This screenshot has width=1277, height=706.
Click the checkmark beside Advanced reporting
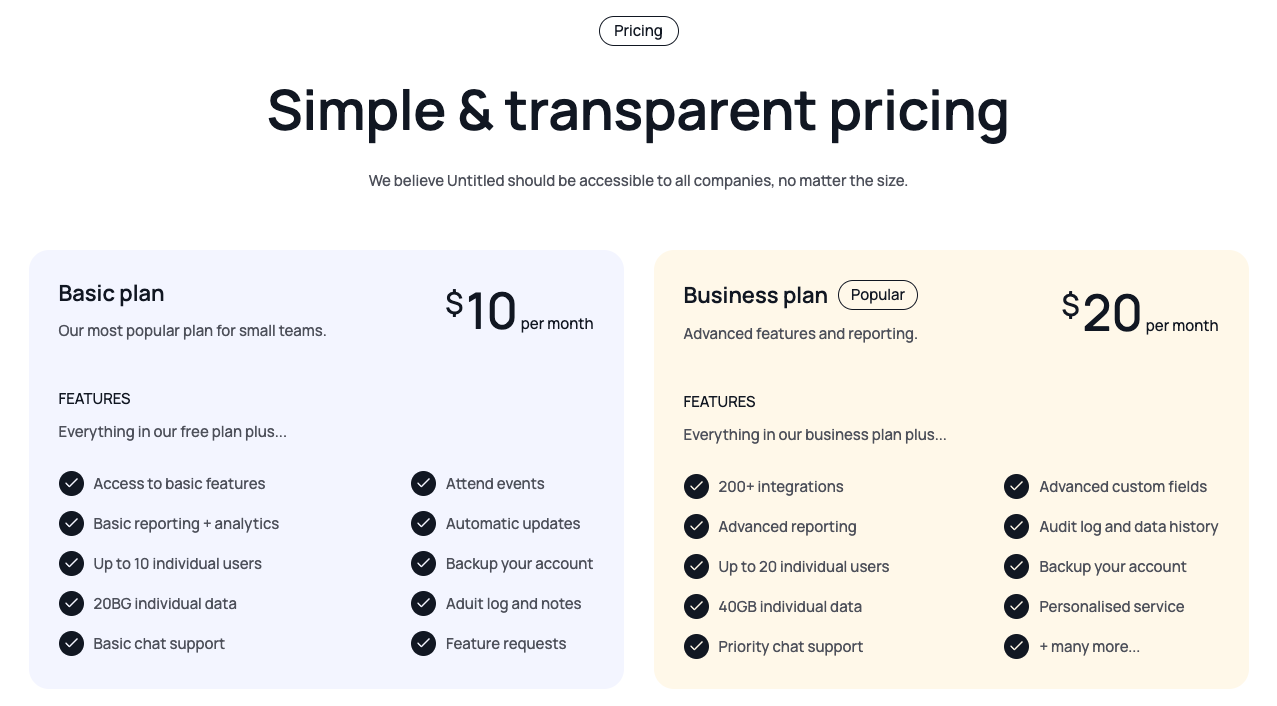696,526
